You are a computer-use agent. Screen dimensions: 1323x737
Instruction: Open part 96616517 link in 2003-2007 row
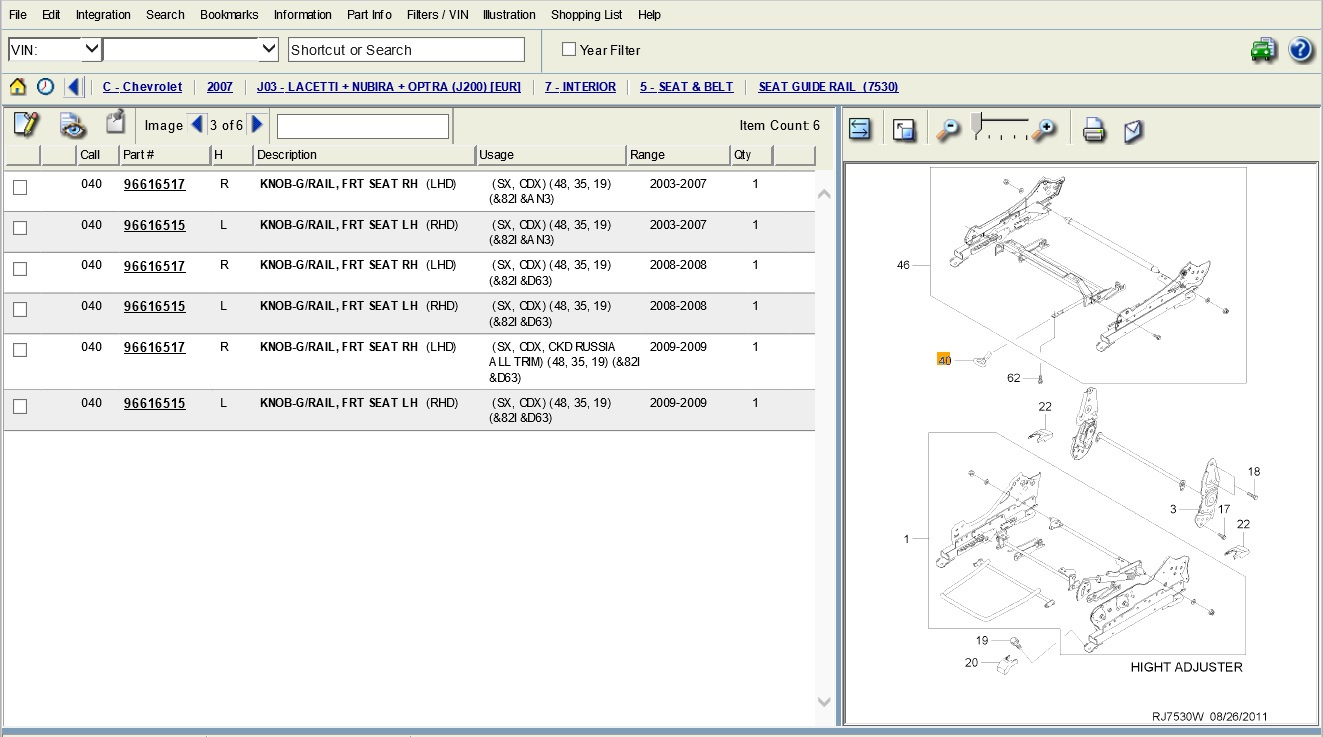click(154, 185)
